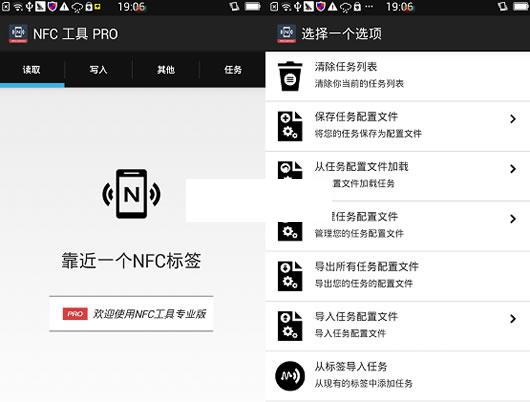The image size is (530, 402).
Task: Tap the 保存任务配置文件 file icon
Action: (x=290, y=126)
